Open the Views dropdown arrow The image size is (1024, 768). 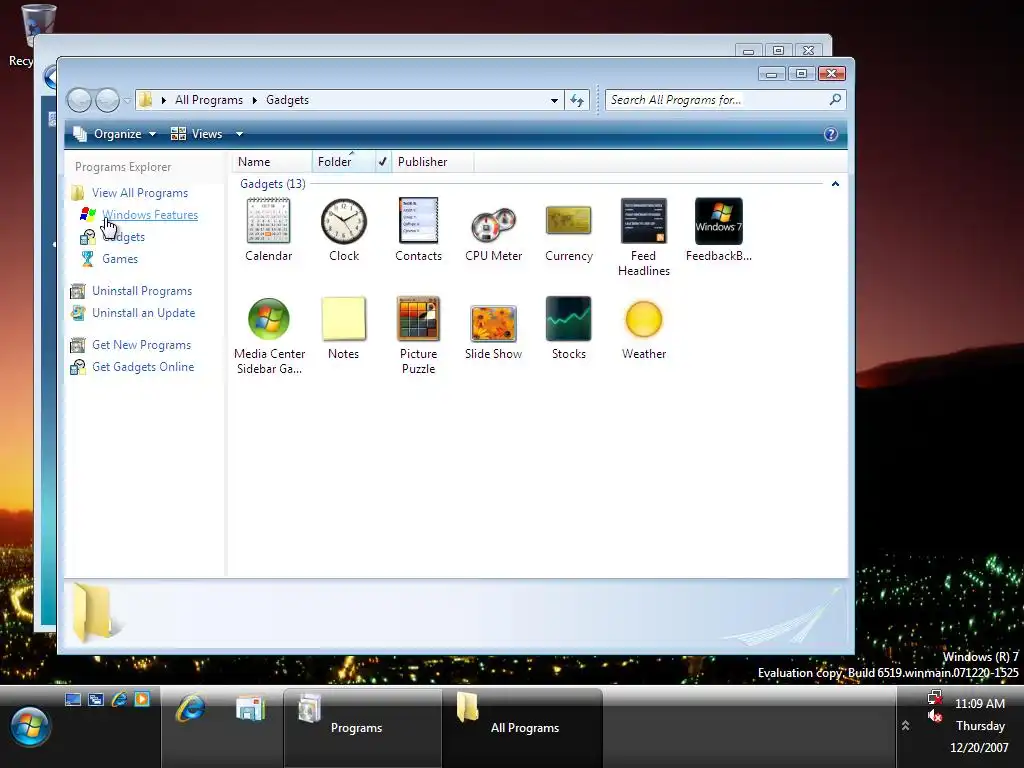(x=239, y=134)
